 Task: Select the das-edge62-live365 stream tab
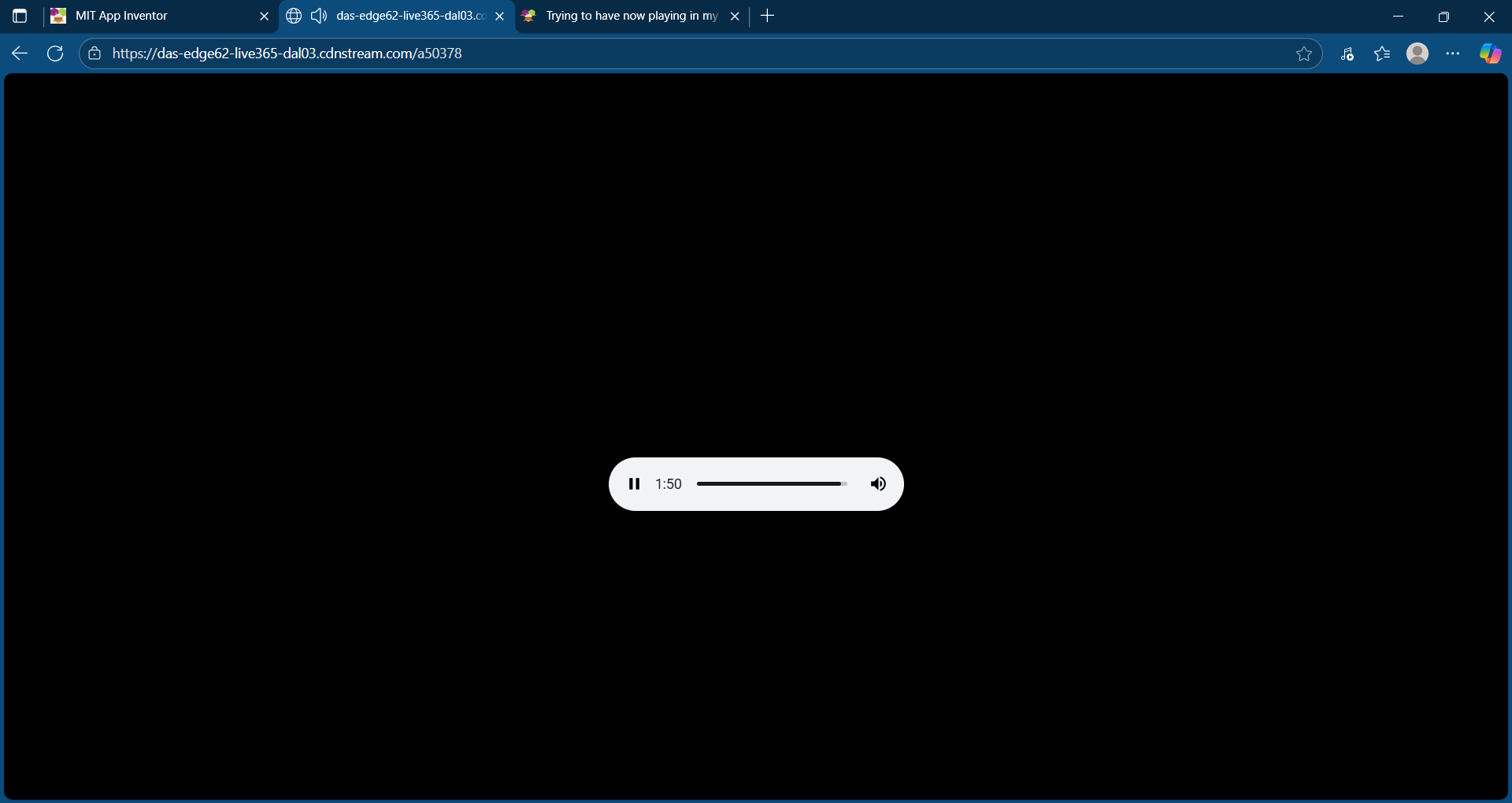409,16
